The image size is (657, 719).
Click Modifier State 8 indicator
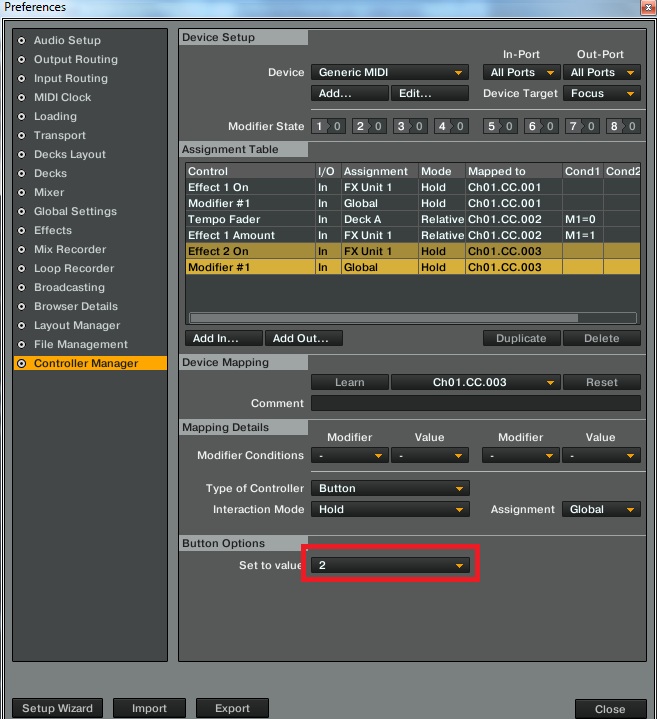(x=623, y=126)
